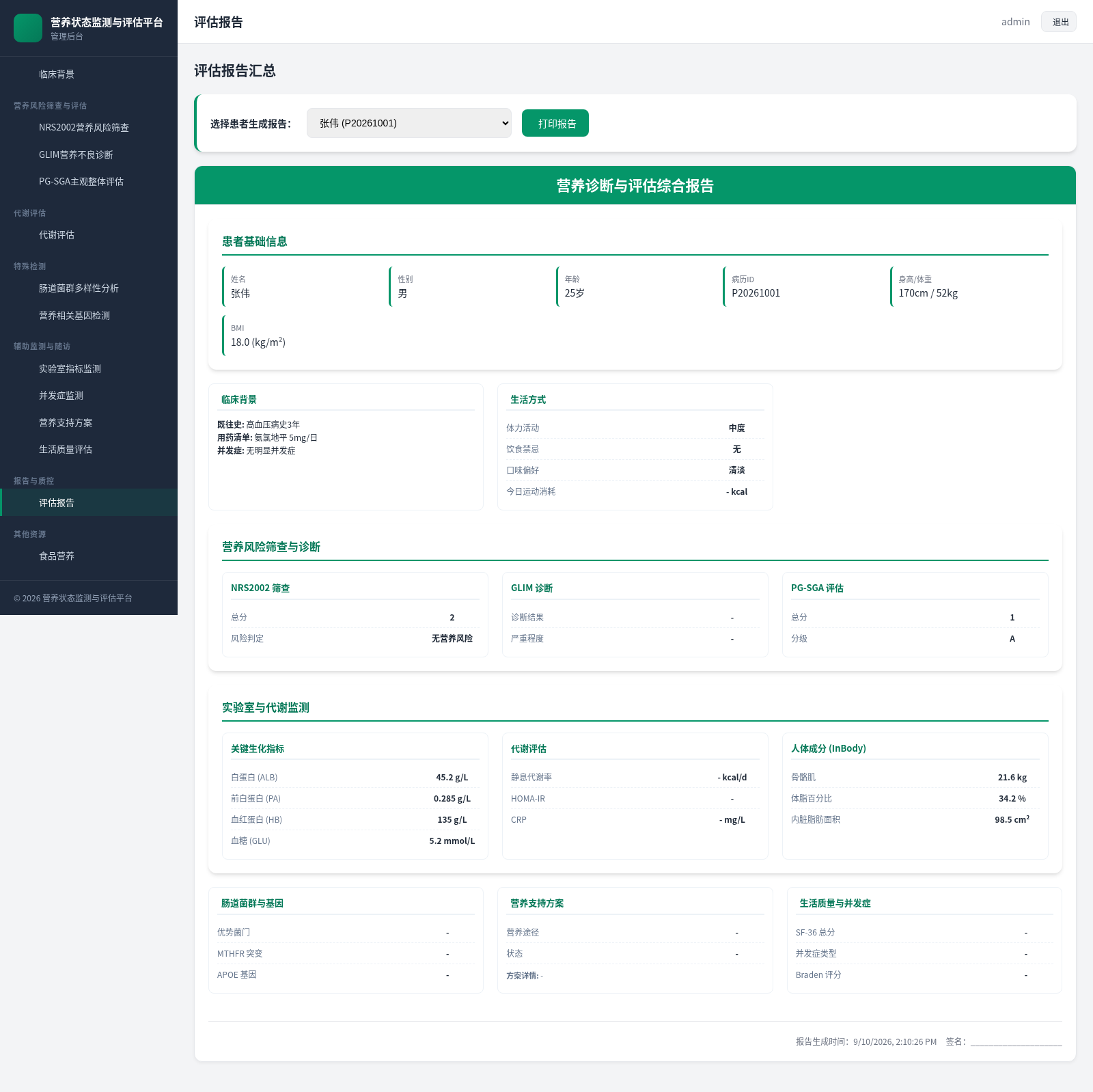Screen dimensions: 1093x1092
Task: Open the patient selector dropdown
Action: tap(409, 123)
